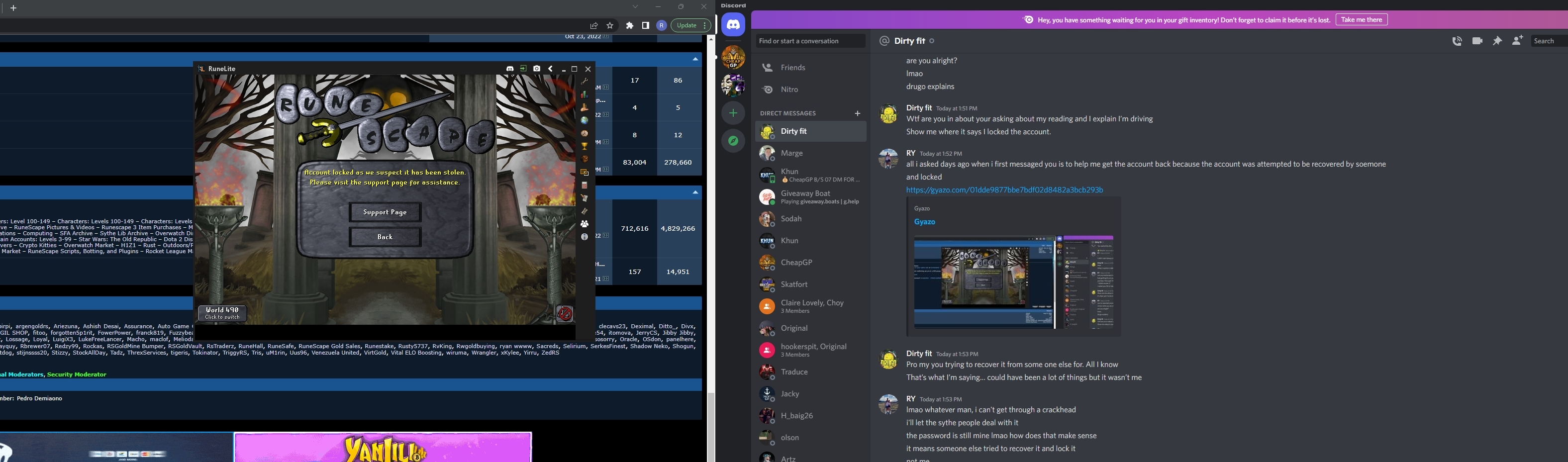Click World 490 switch button
The image size is (1568, 462).
pyautogui.click(x=223, y=313)
